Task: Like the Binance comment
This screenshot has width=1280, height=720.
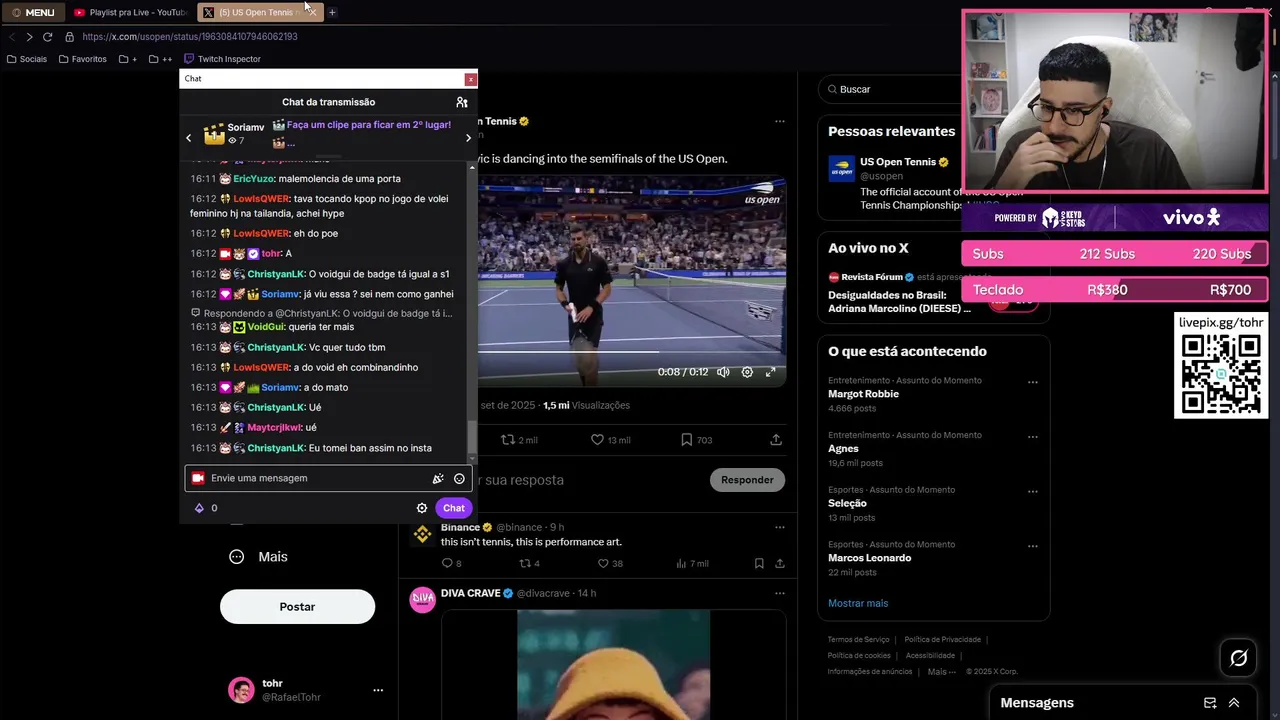Action: tap(610, 563)
